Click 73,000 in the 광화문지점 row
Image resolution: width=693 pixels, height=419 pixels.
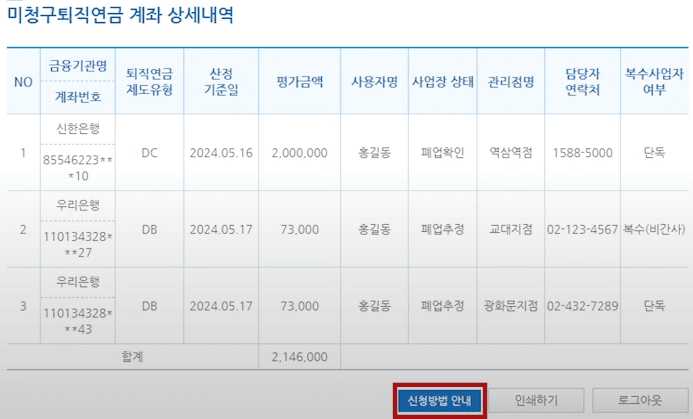300,306
